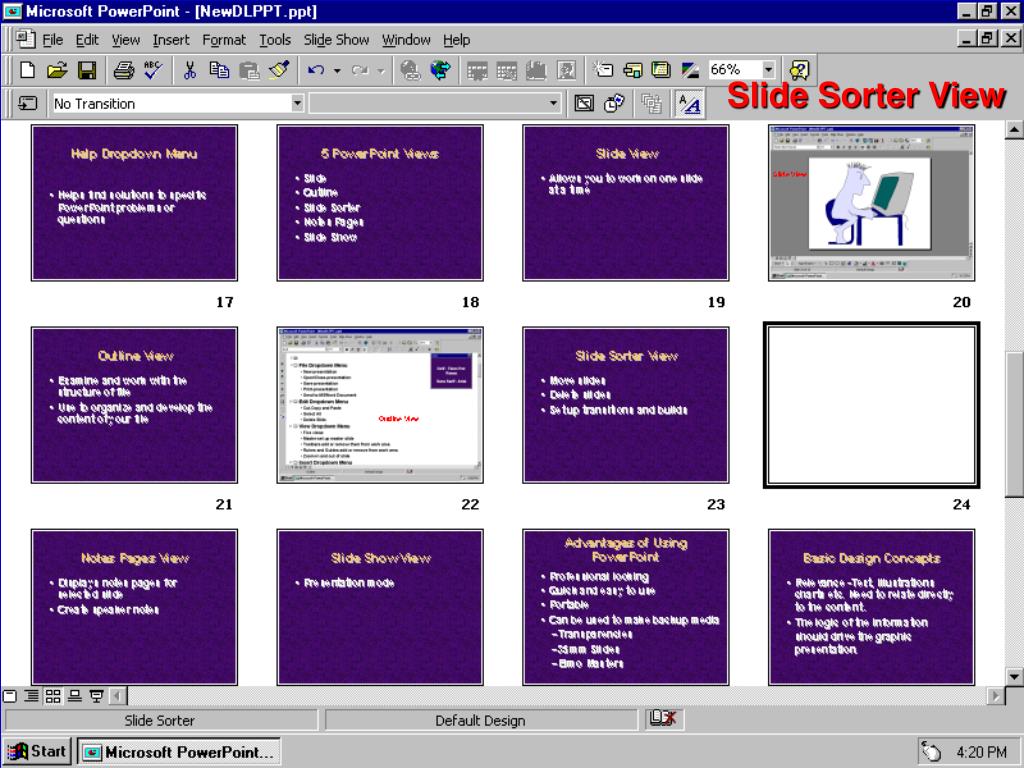
Task: Select the Slide Show View slide
Action: click(x=380, y=607)
